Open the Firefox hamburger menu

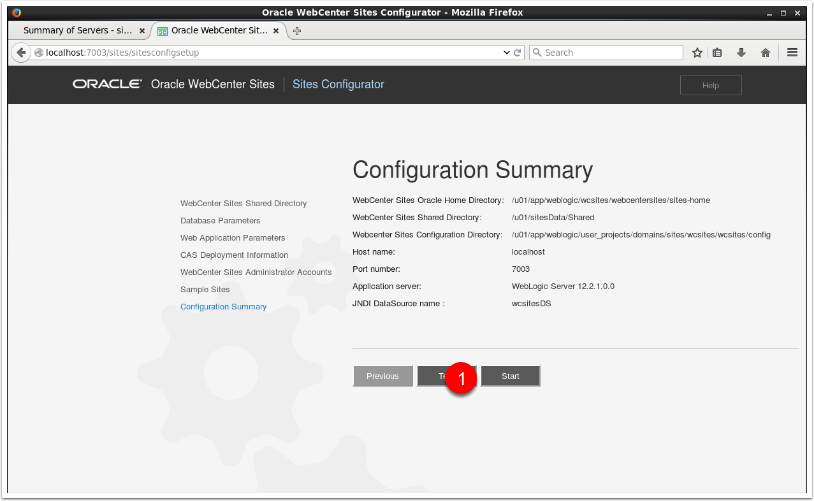[792, 52]
